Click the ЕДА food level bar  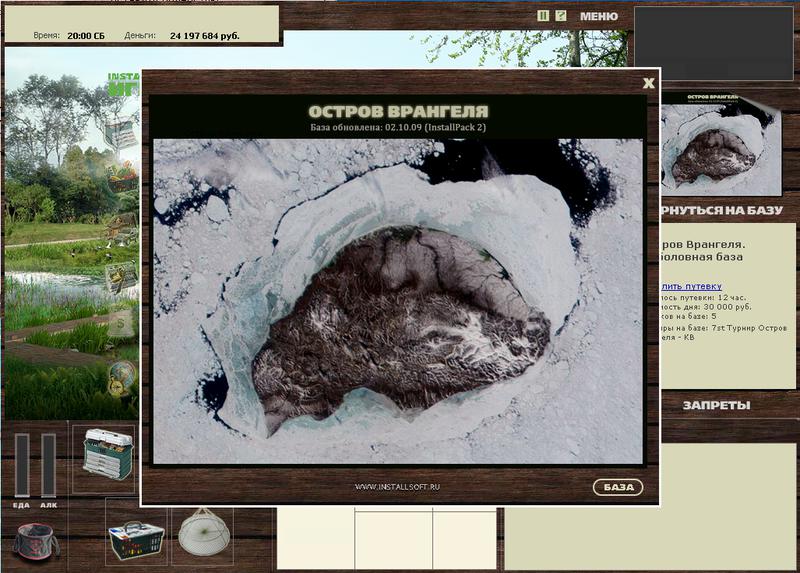click(21, 465)
